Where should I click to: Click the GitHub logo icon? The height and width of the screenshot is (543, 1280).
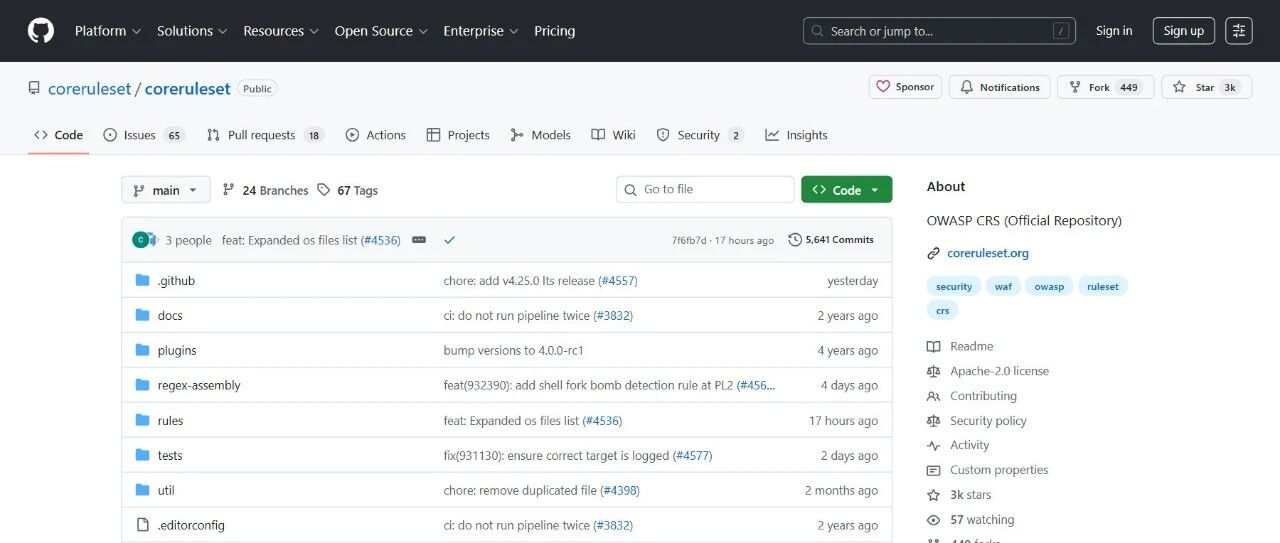tap(41, 31)
